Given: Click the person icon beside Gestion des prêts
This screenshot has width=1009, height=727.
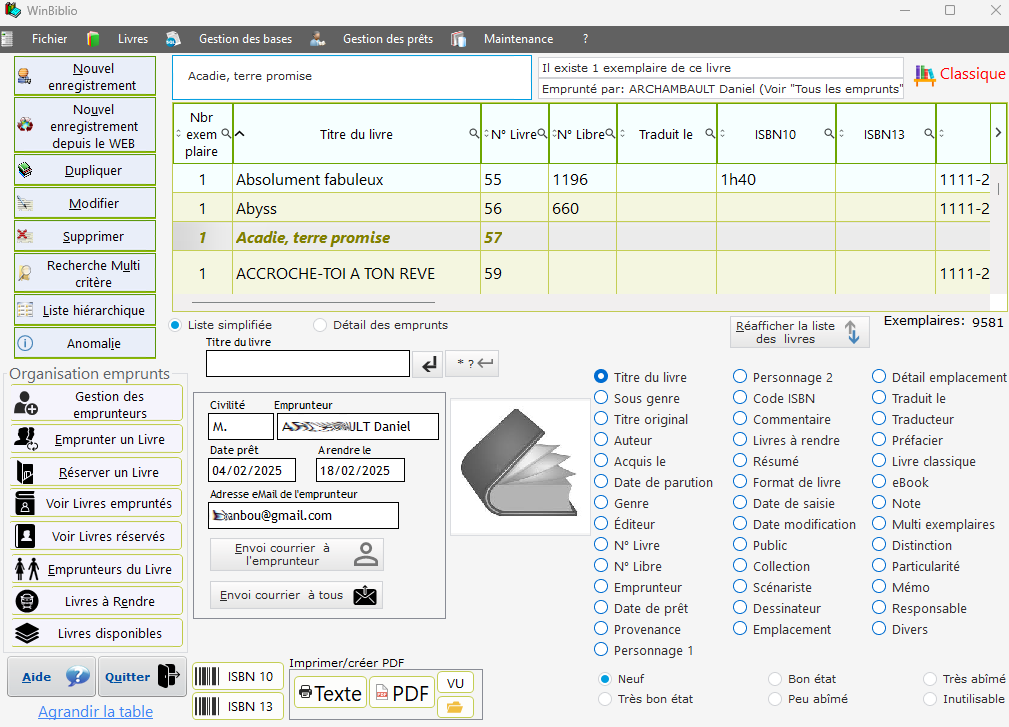Looking at the screenshot, I should click(x=317, y=39).
